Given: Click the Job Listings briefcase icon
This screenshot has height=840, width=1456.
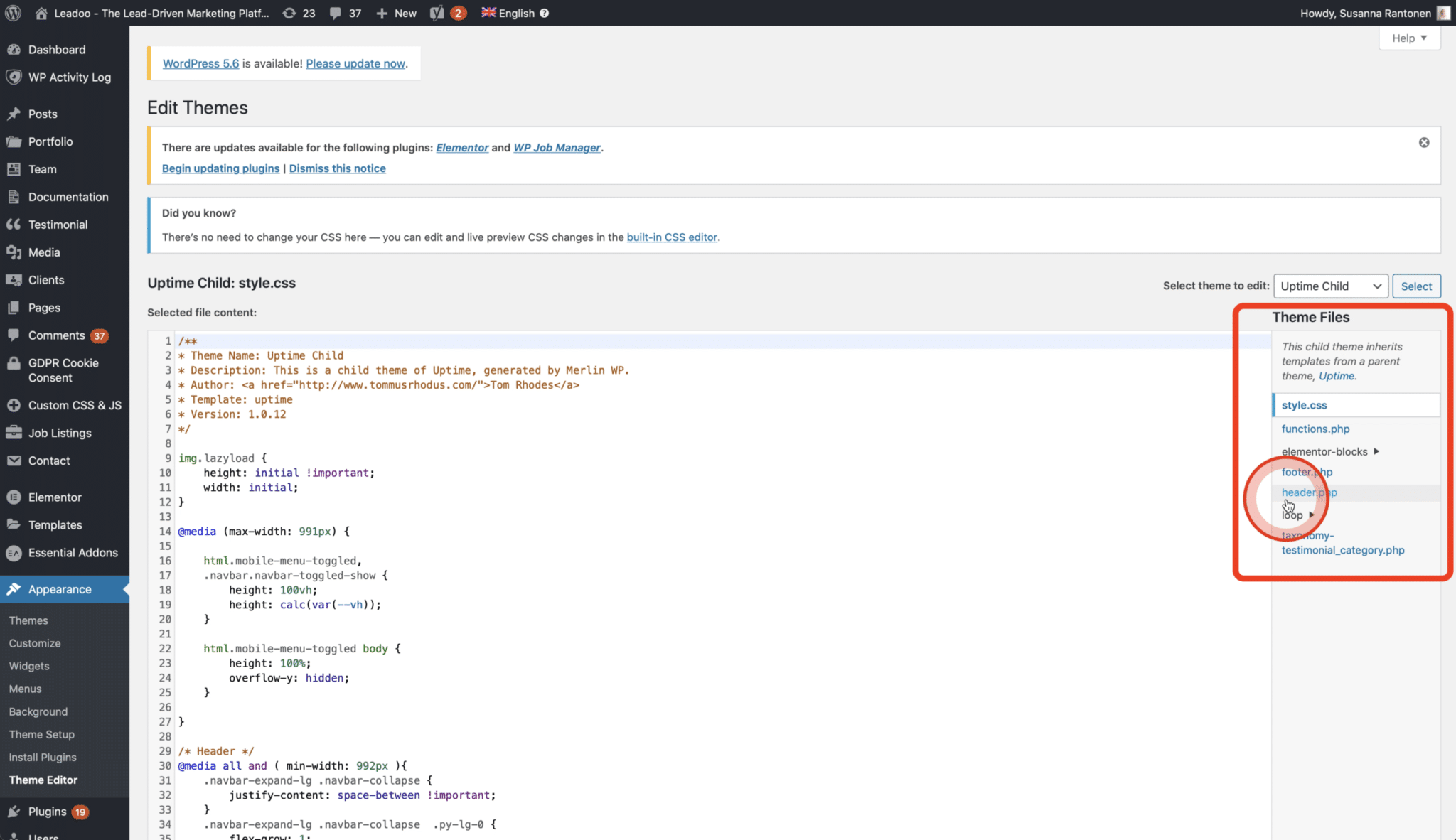Looking at the screenshot, I should 14,433.
